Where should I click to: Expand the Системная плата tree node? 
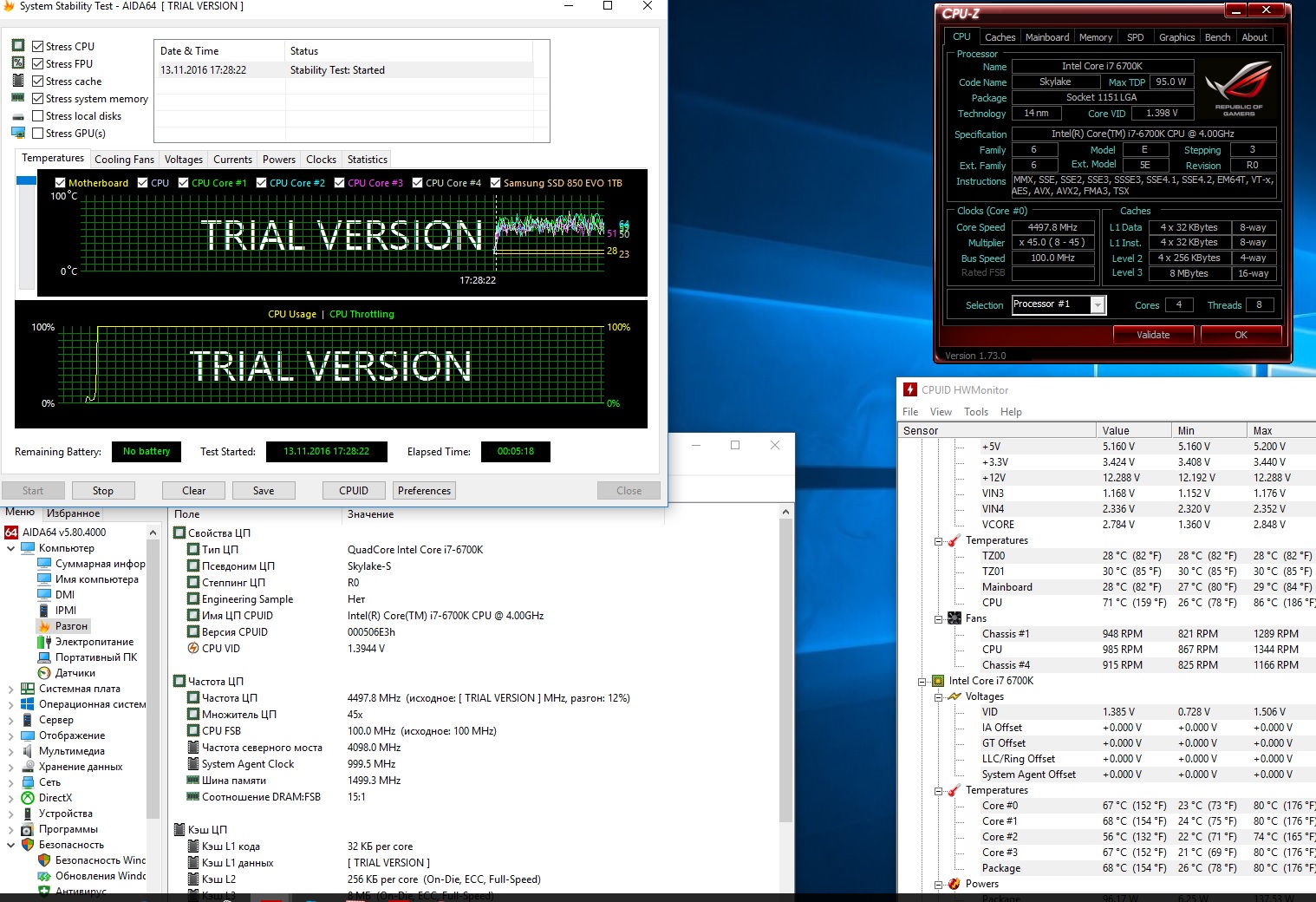[x=10, y=689]
